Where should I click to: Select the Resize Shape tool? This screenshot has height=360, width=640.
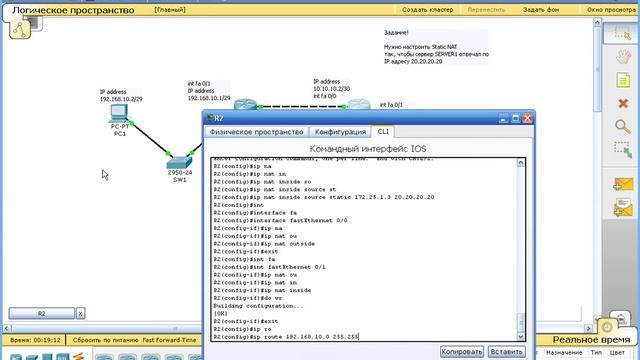623,150
